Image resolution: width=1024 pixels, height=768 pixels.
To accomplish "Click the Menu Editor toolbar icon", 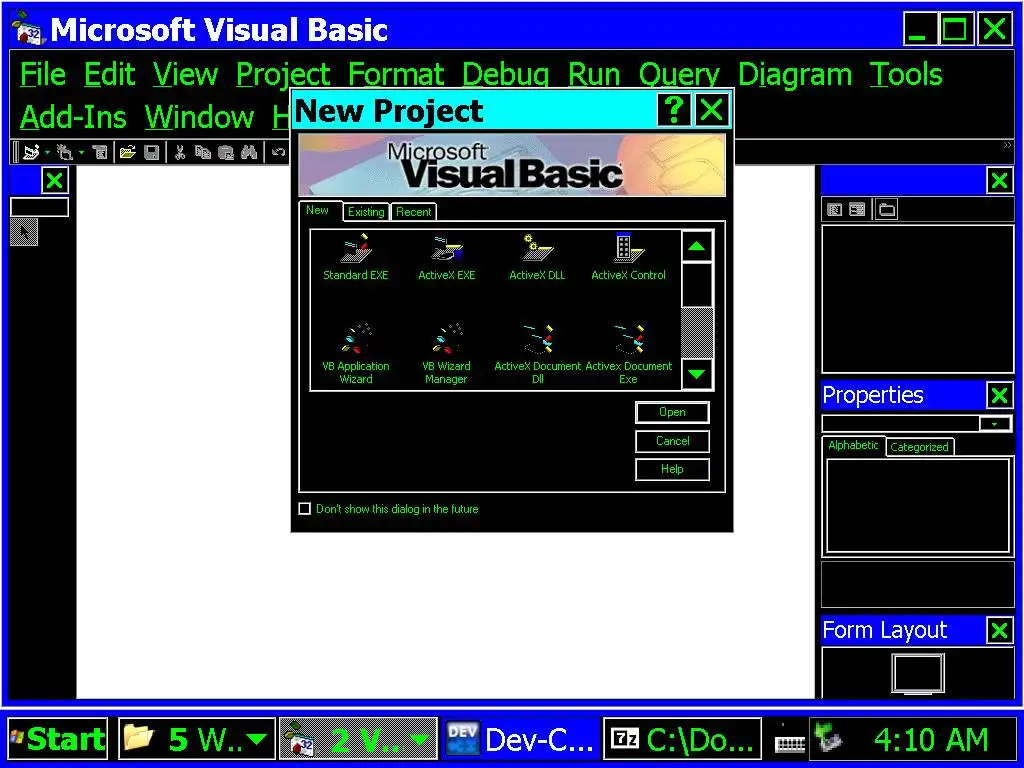I will tap(100, 153).
